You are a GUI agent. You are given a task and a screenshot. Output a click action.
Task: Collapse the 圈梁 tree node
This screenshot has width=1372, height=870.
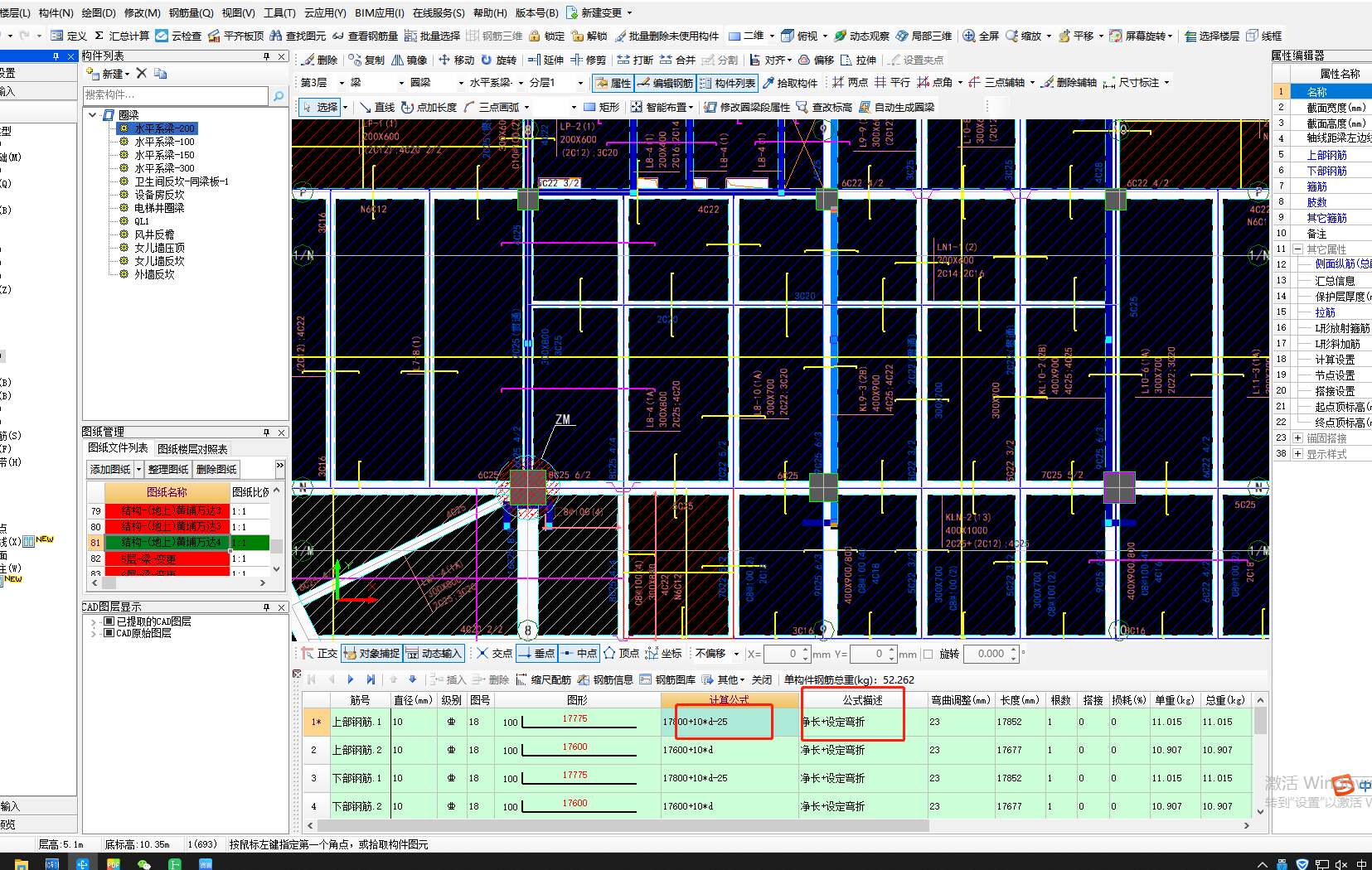point(93,115)
